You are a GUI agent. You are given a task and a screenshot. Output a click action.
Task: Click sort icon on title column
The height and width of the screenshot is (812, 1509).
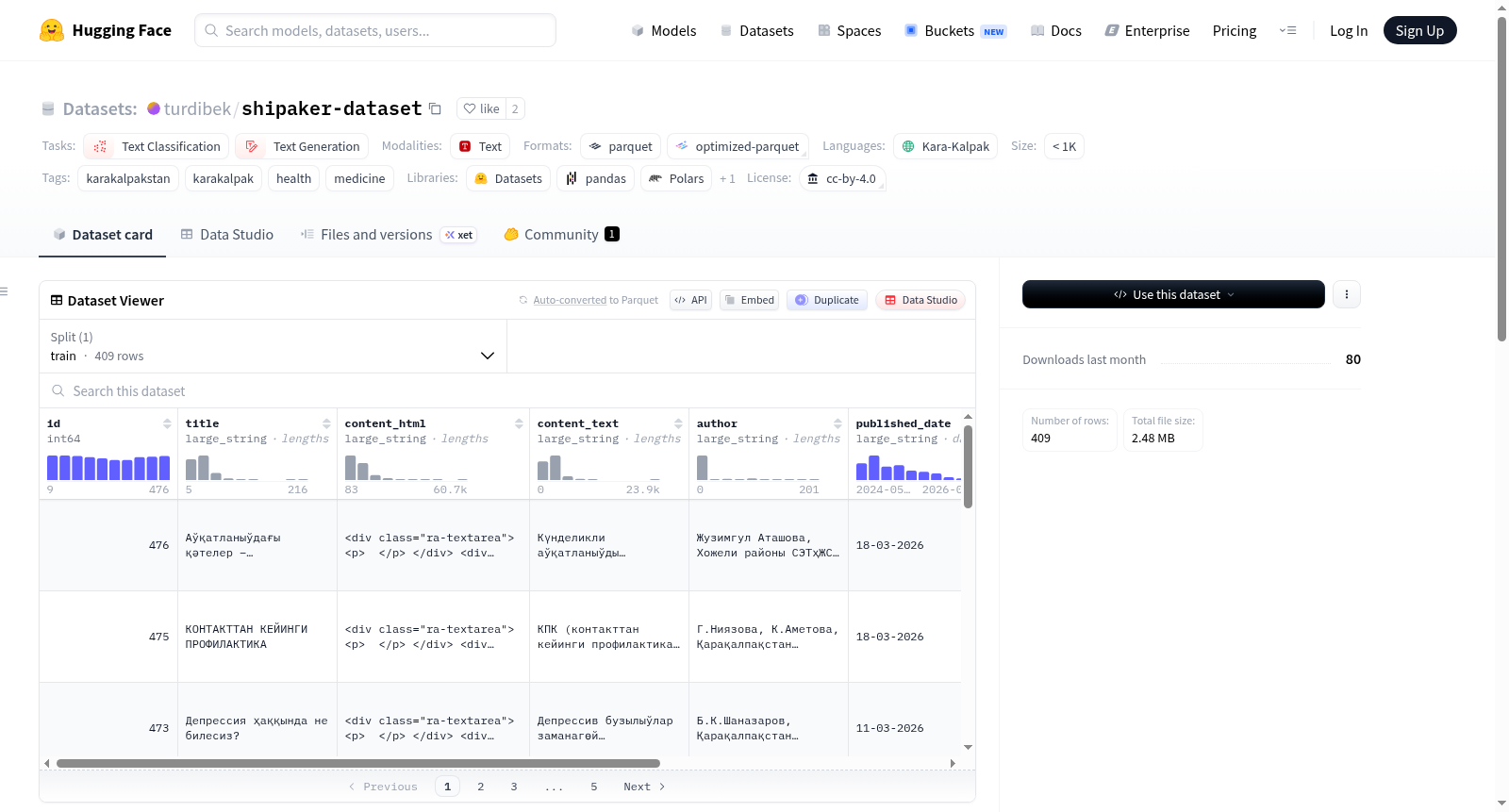(326, 423)
